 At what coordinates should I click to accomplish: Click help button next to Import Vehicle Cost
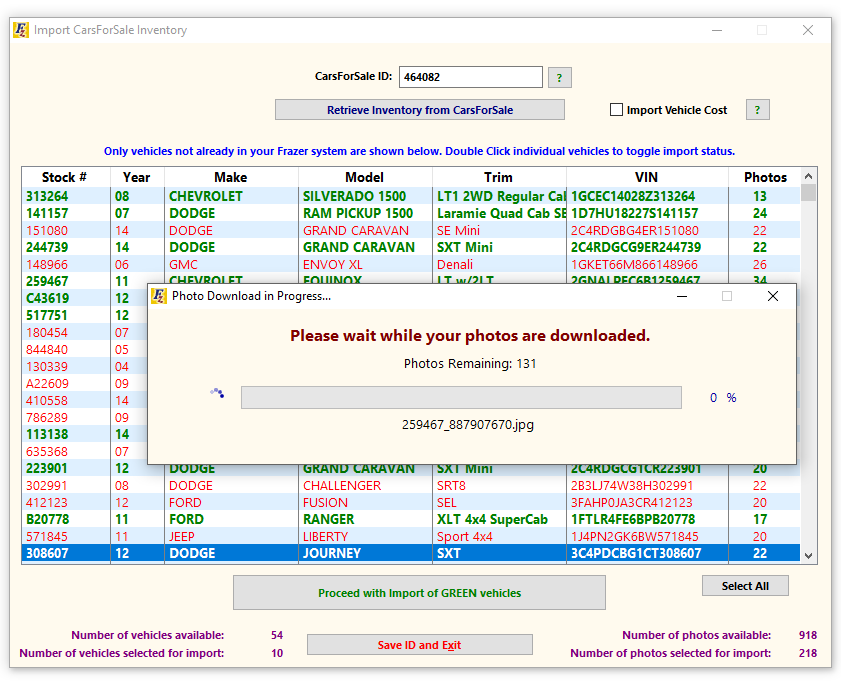tap(757, 110)
